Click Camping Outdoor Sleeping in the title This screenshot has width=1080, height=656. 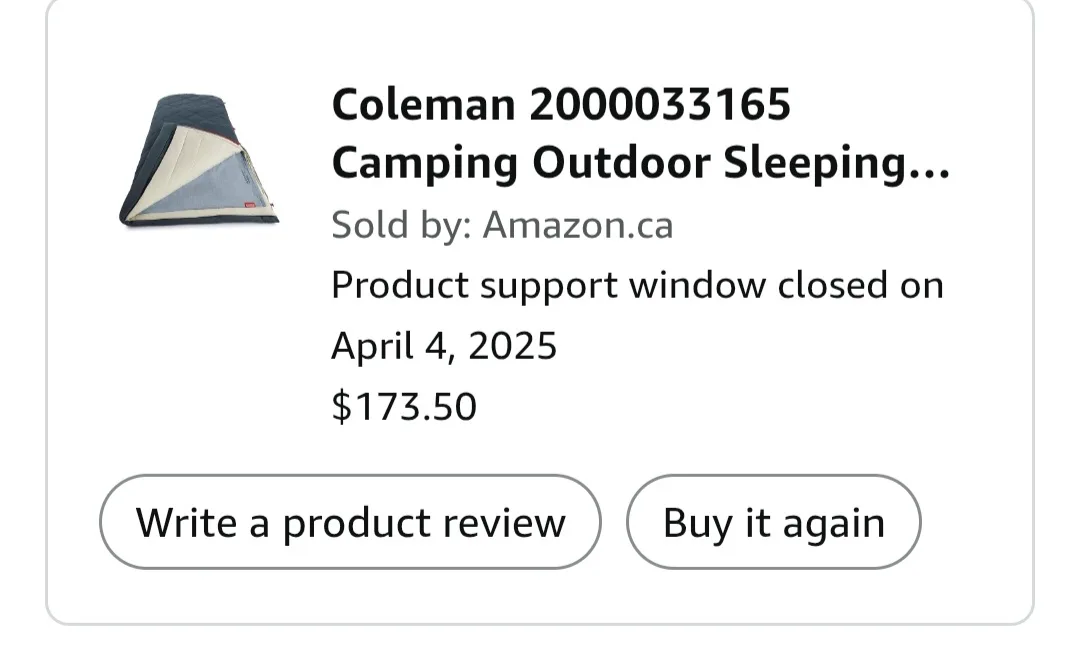(x=620, y=162)
